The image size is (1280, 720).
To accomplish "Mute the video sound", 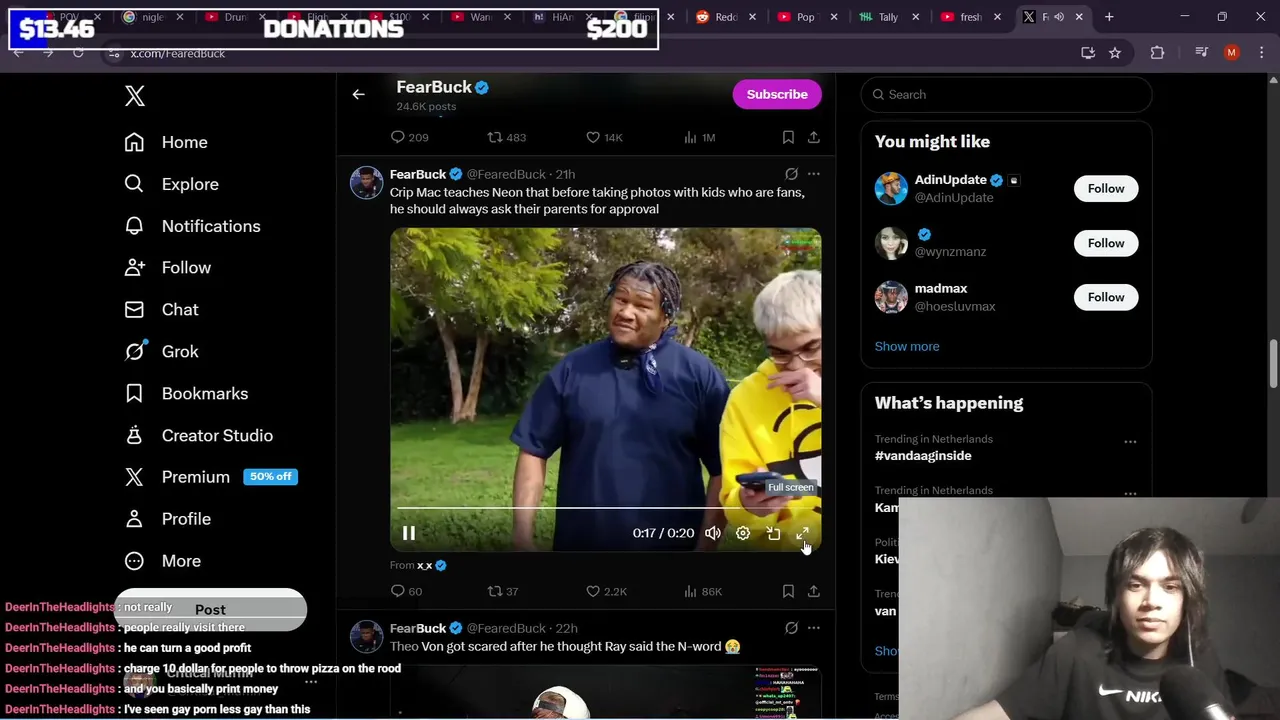I will tap(713, 533).
